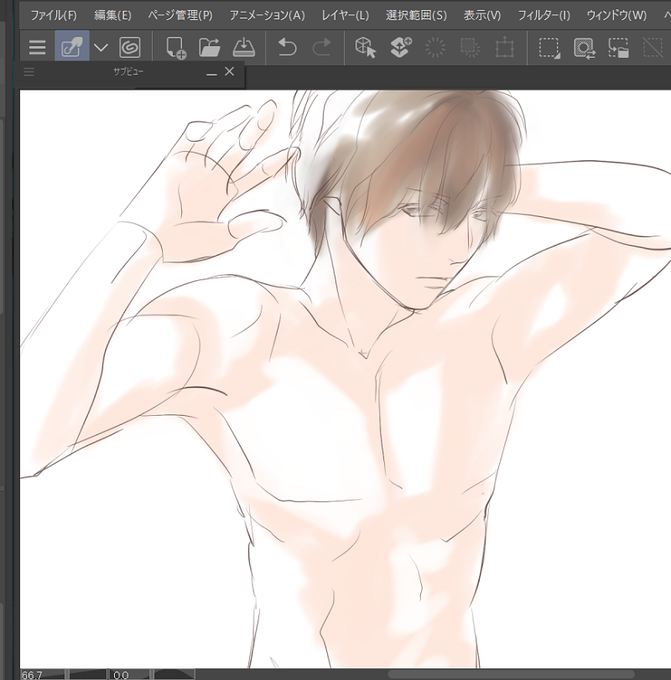Open the サブビュー panel menu icon

pos(29,72)
